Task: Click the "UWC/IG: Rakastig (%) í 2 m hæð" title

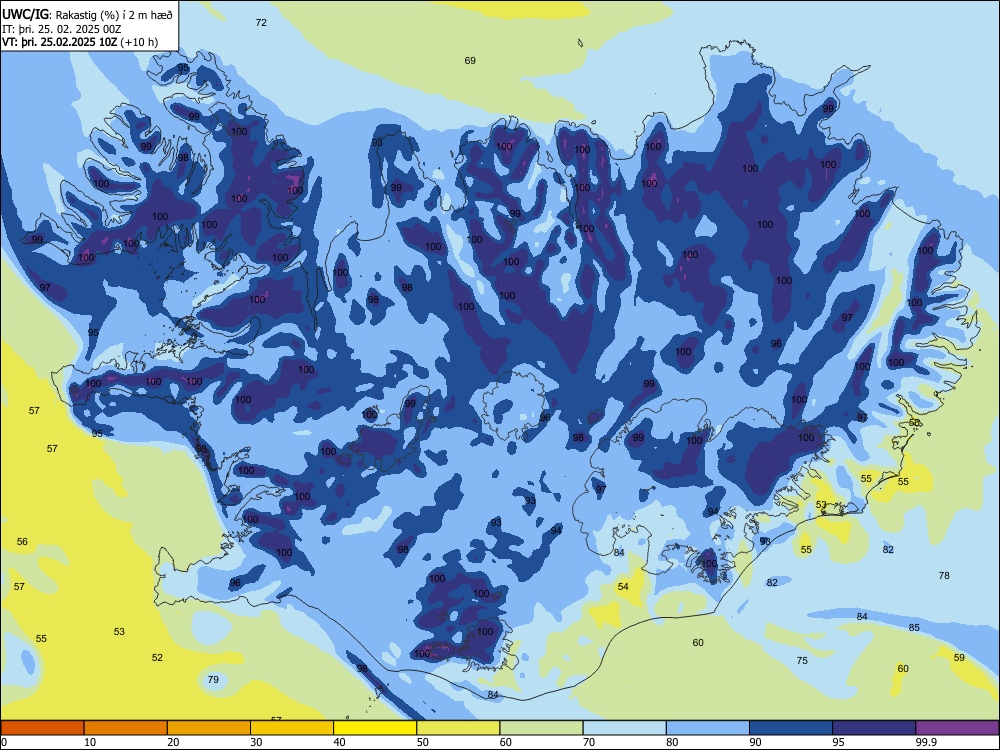Action: coord(87,15)
